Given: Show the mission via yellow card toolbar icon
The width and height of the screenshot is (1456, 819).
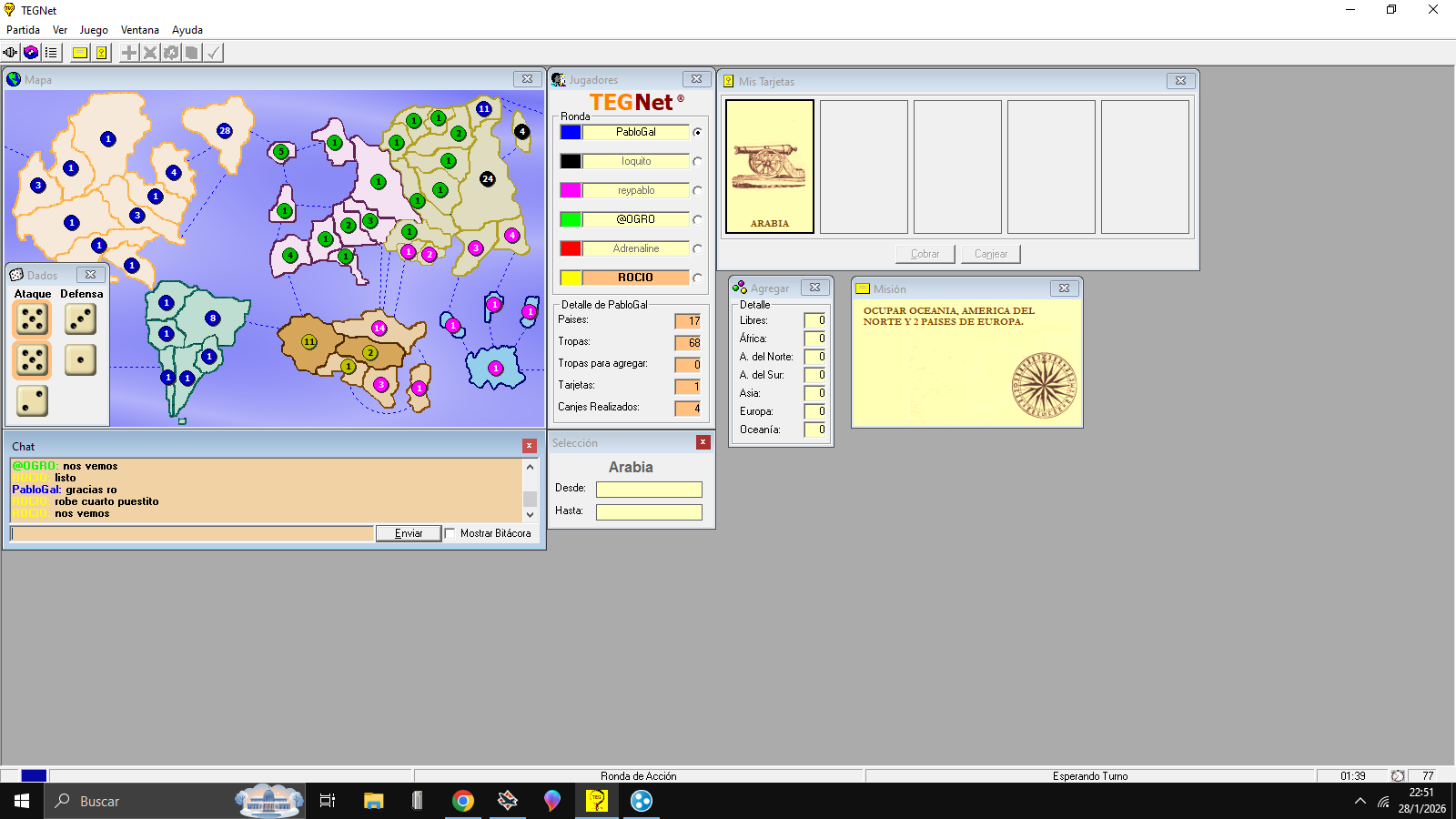Looking at the screenshot, I should coord(80,53).
